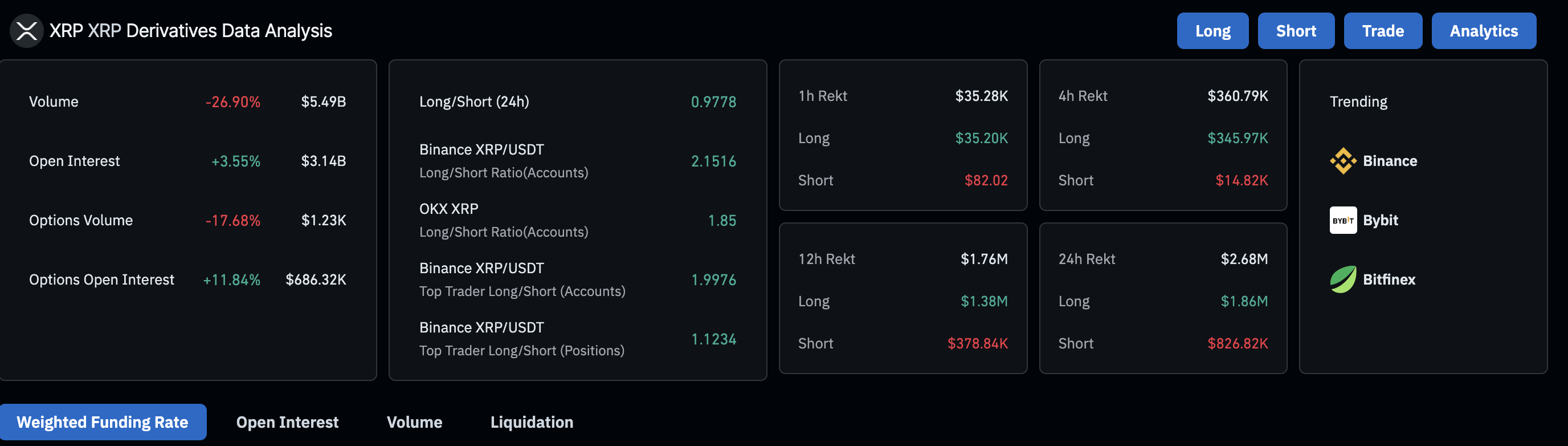Image resolution: width=1568 pixels, height=446 pixels.
Task: Click the XRP logo icon
Action: click(x=26, y=30)
